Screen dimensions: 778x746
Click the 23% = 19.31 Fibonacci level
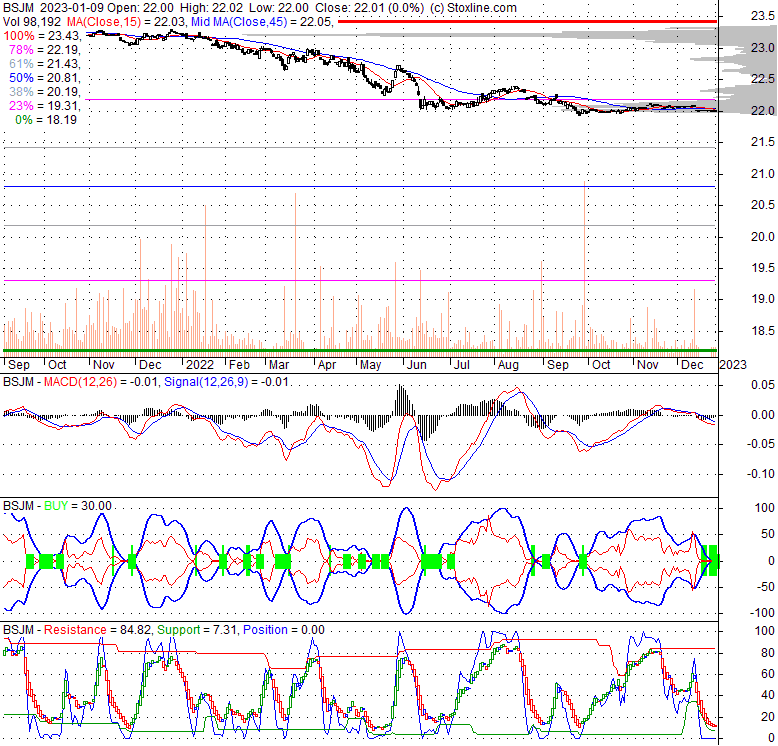pos(45,106)
